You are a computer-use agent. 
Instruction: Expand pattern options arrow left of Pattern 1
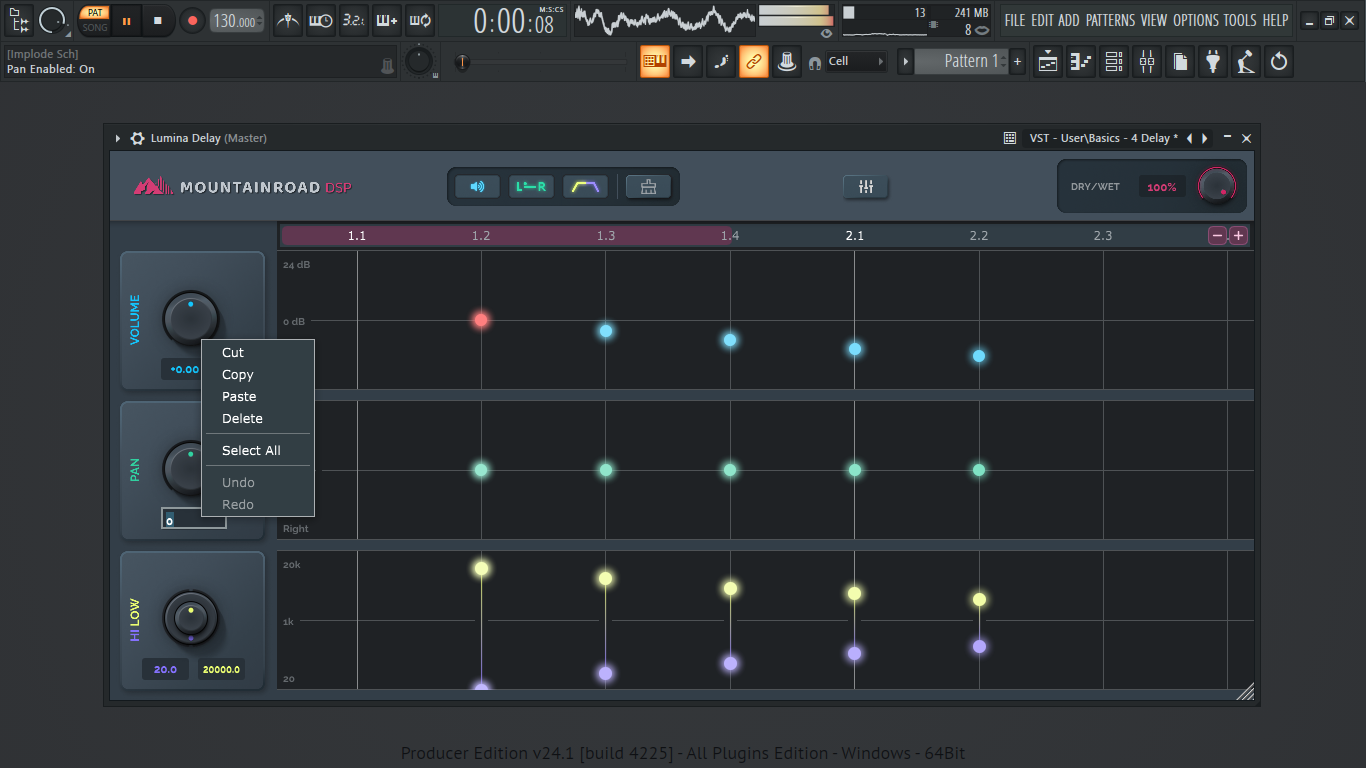click(905, 61)
